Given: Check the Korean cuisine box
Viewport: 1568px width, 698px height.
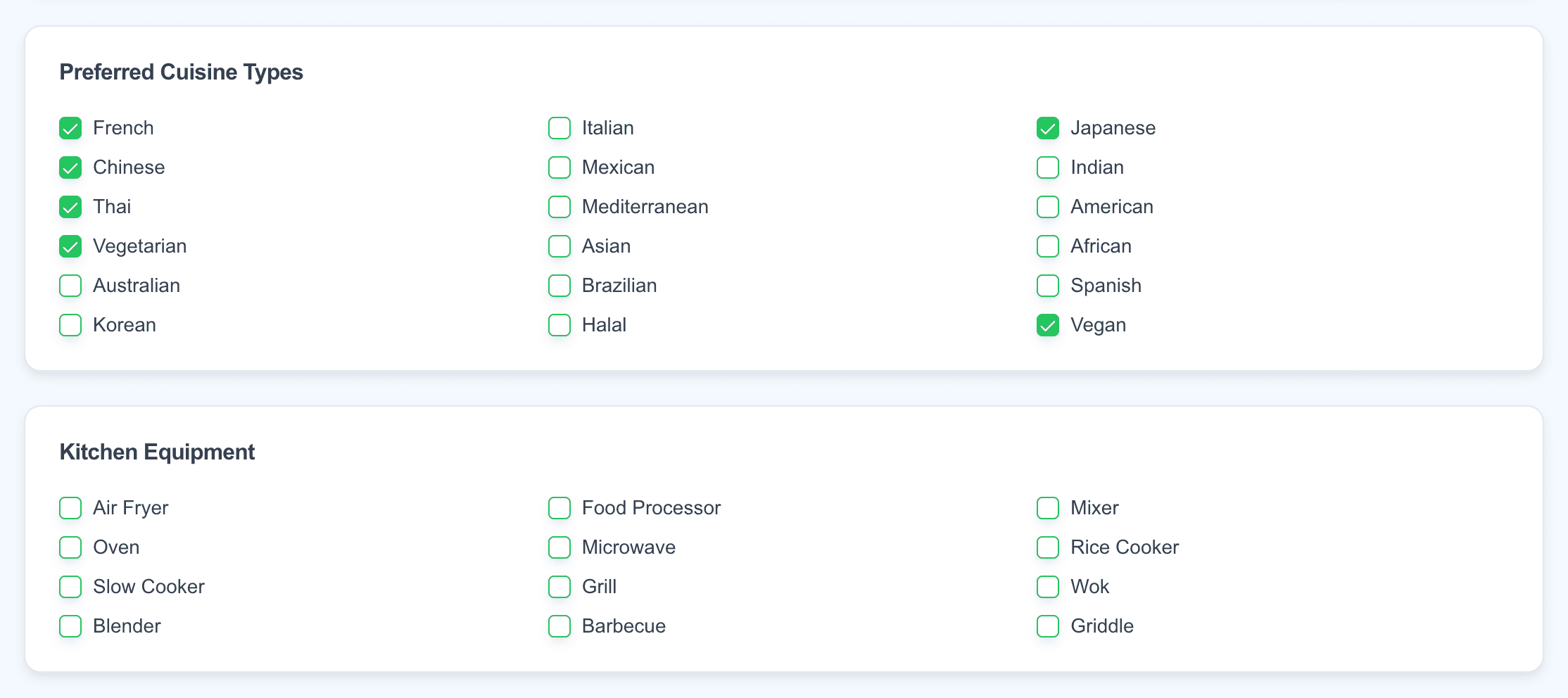Looking at the screenshot, I should [70, 325].
